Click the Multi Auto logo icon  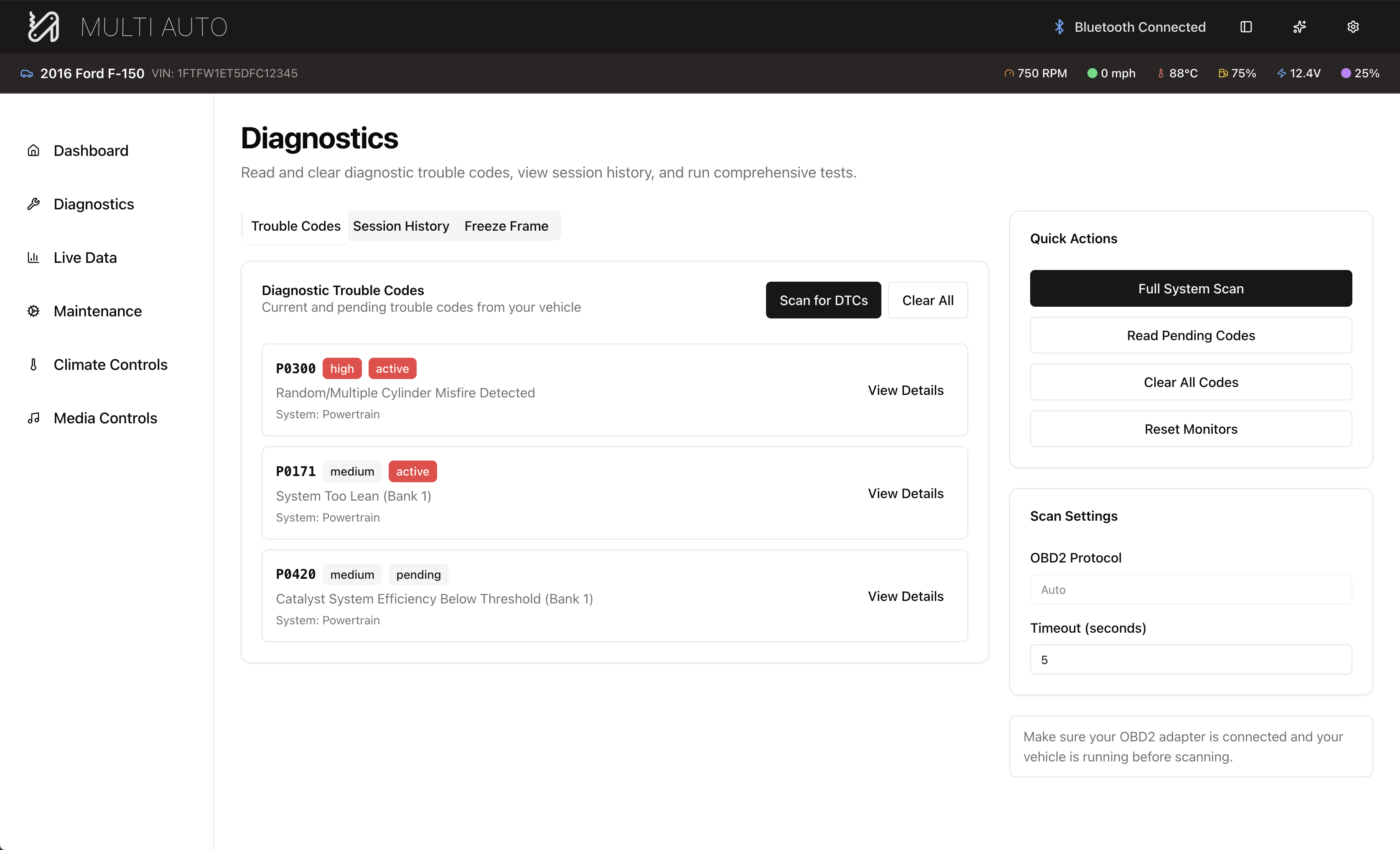pyautogui.click(x=43, y=27)
